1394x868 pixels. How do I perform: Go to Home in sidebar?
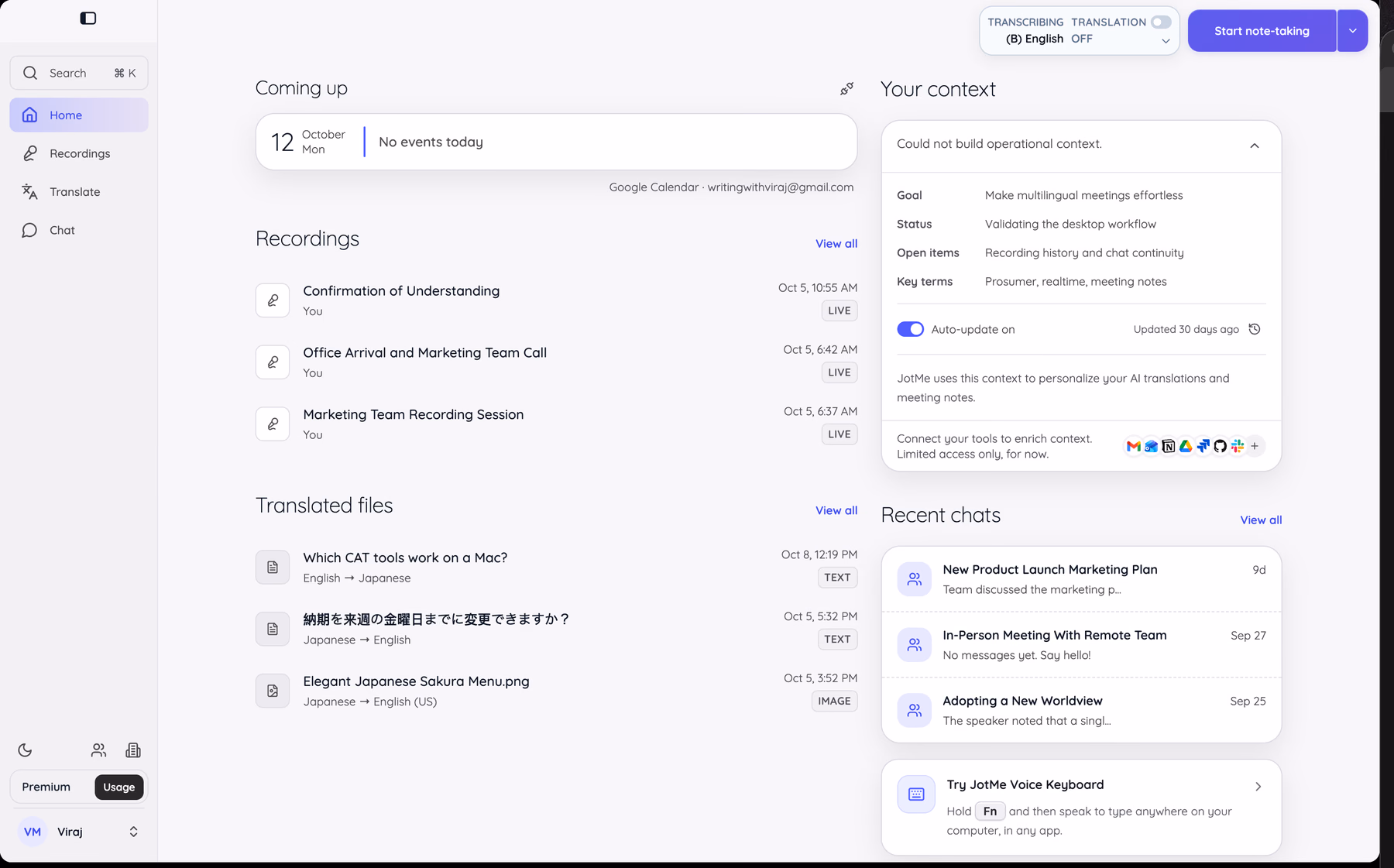(x=79, y=115)
